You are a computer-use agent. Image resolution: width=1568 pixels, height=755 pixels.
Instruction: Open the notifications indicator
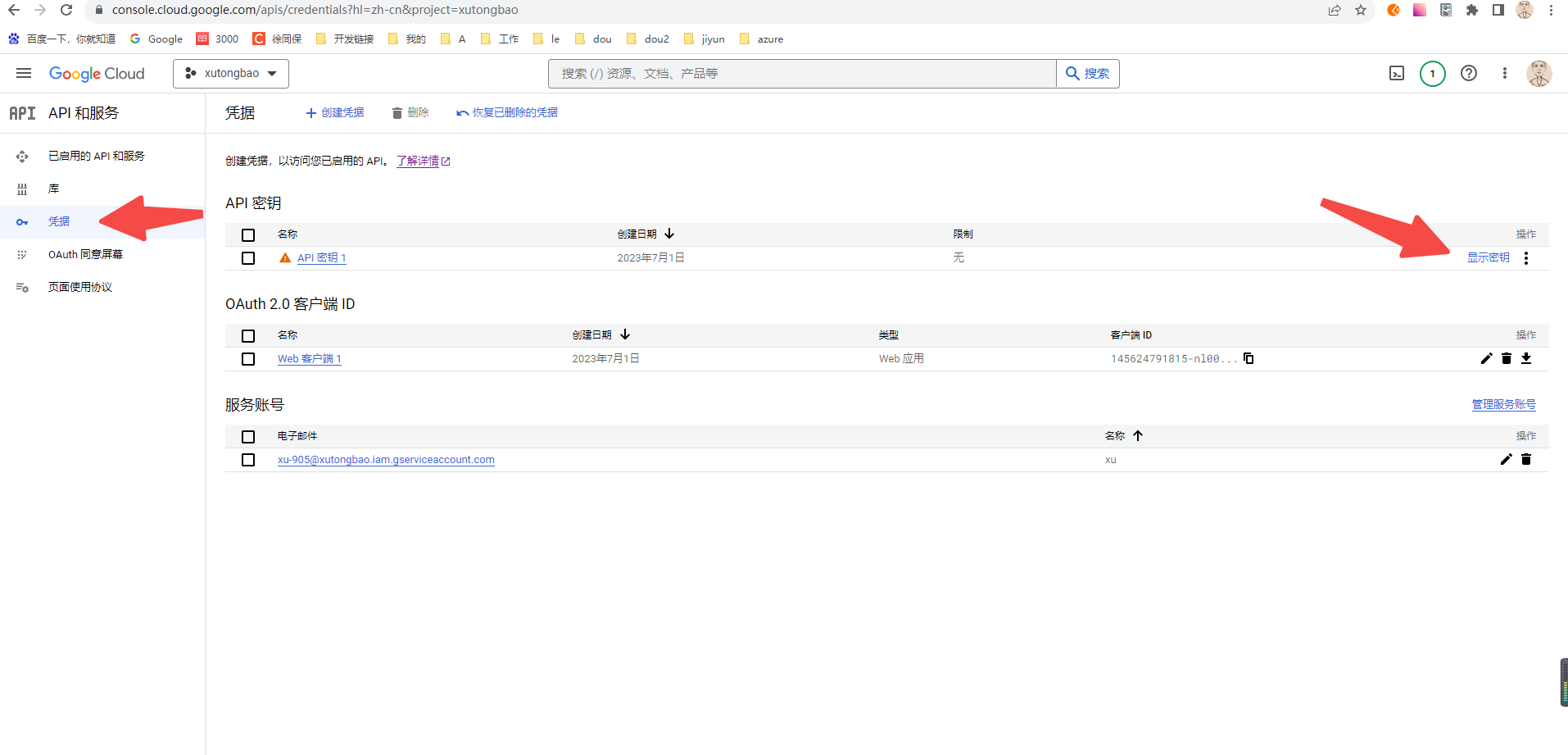click(x=1432, y=73)
